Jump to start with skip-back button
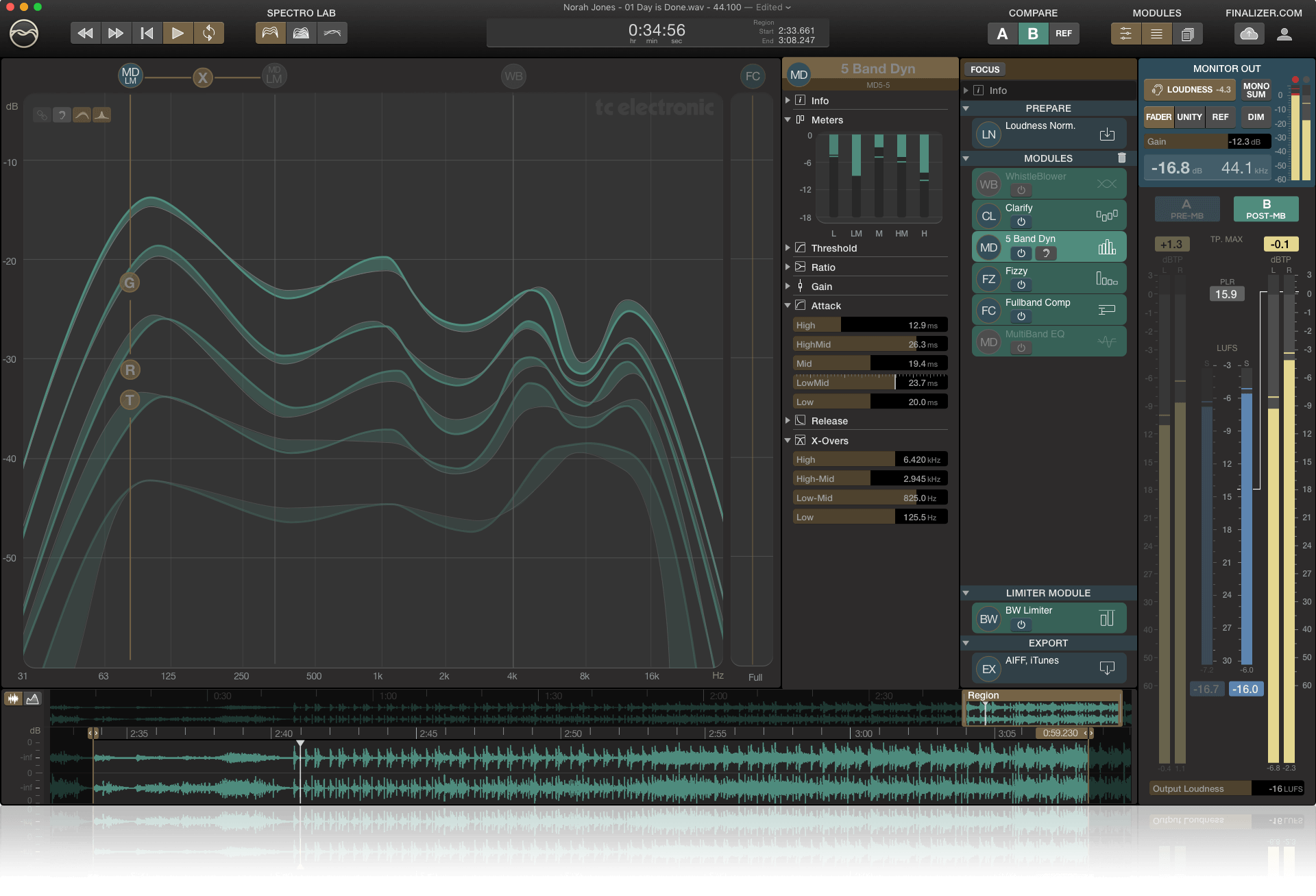The height and width of the screenshot is (896, 1316). tap(147, 33)
